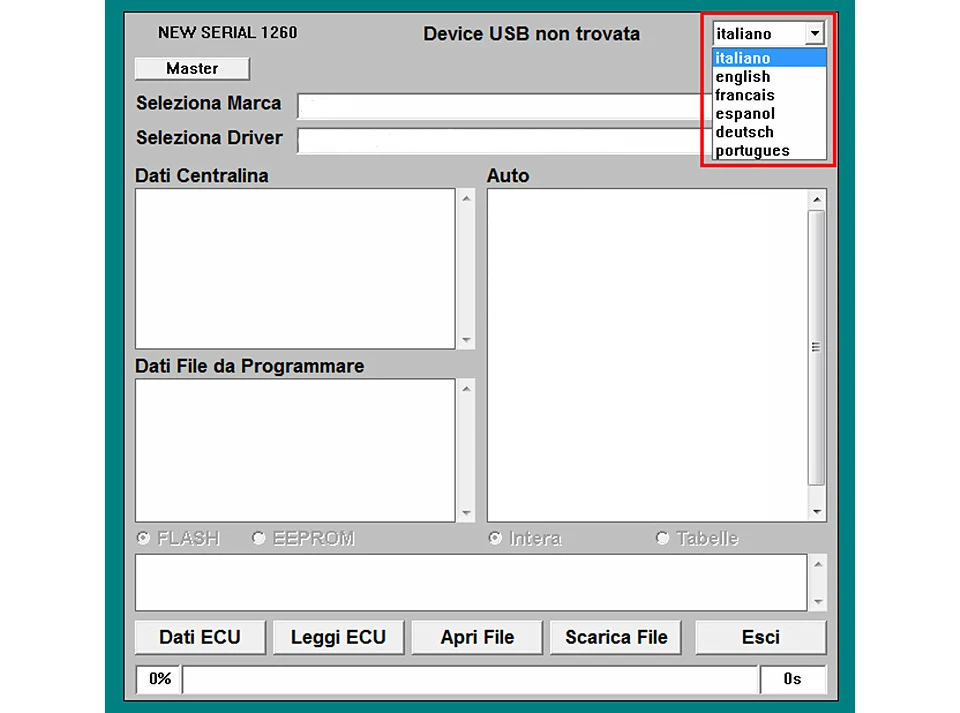Click Dati File da Programmare scroll up arrow

coord(467,389)
